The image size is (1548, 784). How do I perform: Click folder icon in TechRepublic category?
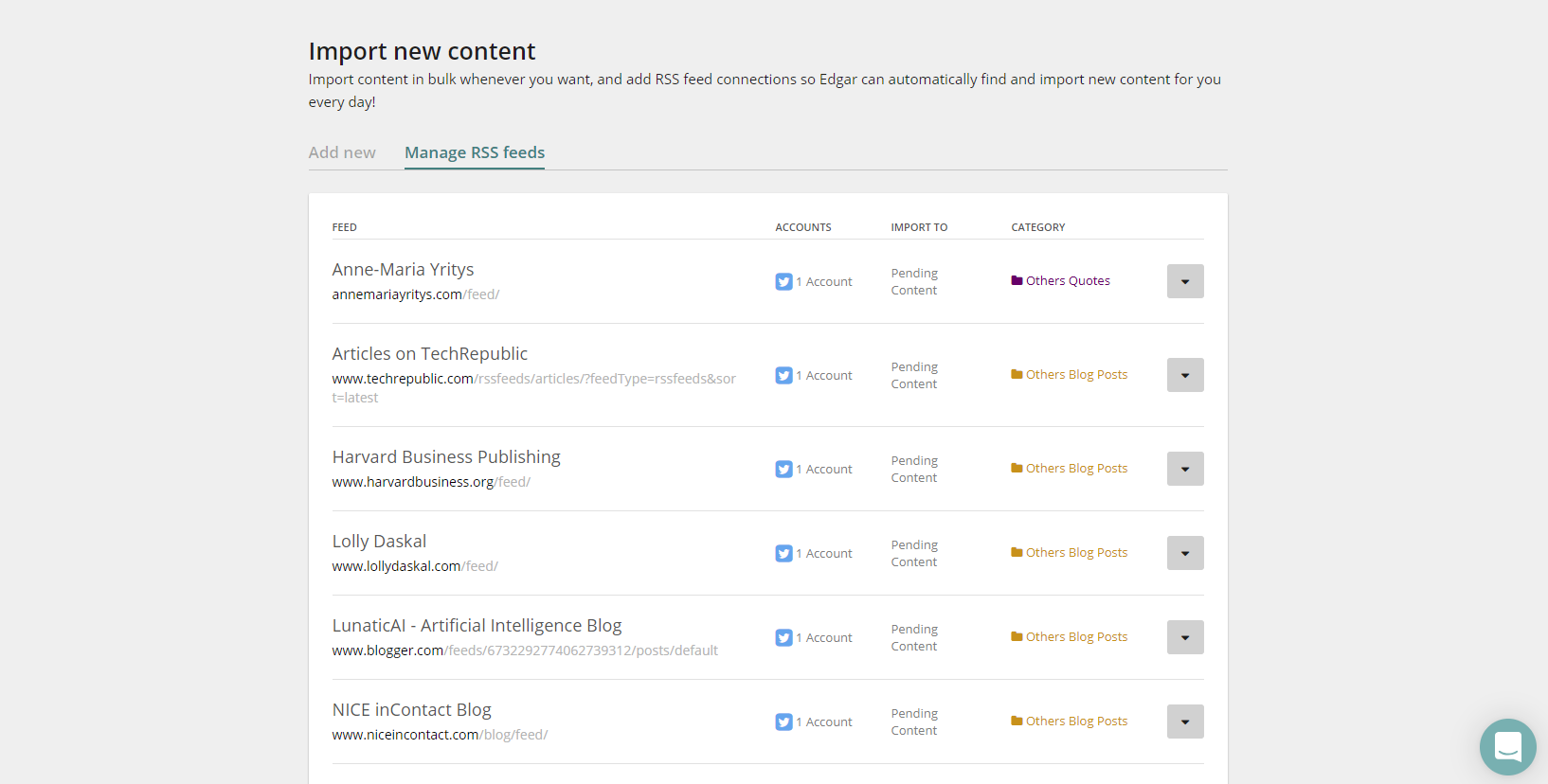pos(1017,374)
